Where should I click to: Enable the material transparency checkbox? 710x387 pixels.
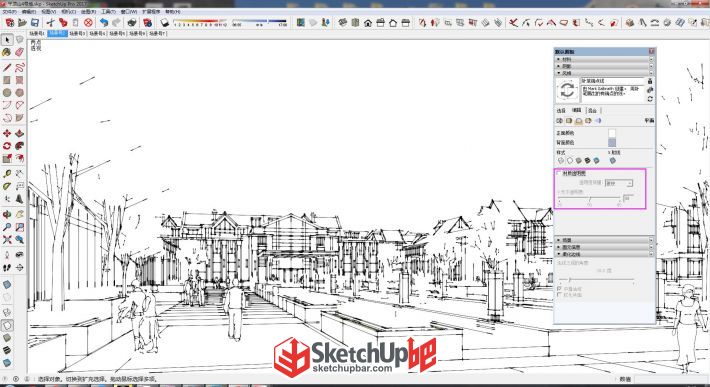pos(558,173)
